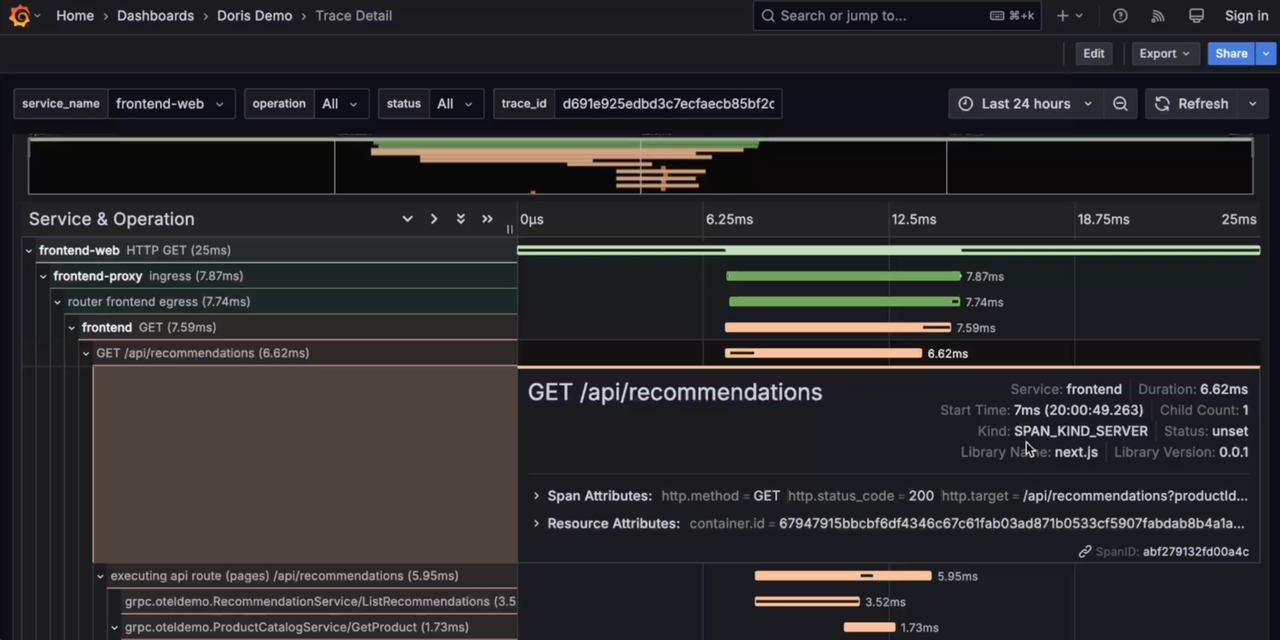
Task: Copy the SpanID via the chain link icon
Action: click(1084, 551)
